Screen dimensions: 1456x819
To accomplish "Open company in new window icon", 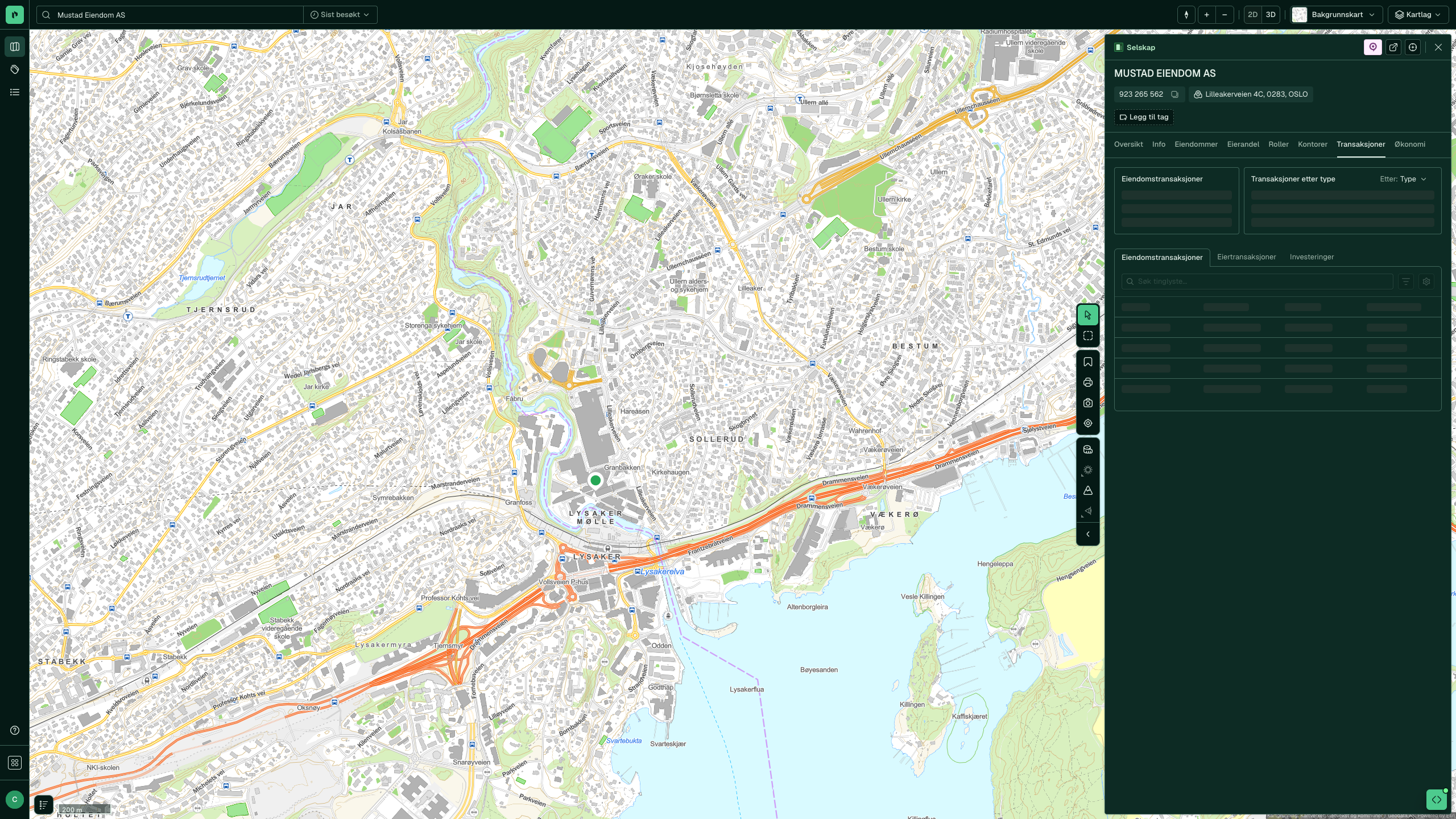I will (1393, 47).
